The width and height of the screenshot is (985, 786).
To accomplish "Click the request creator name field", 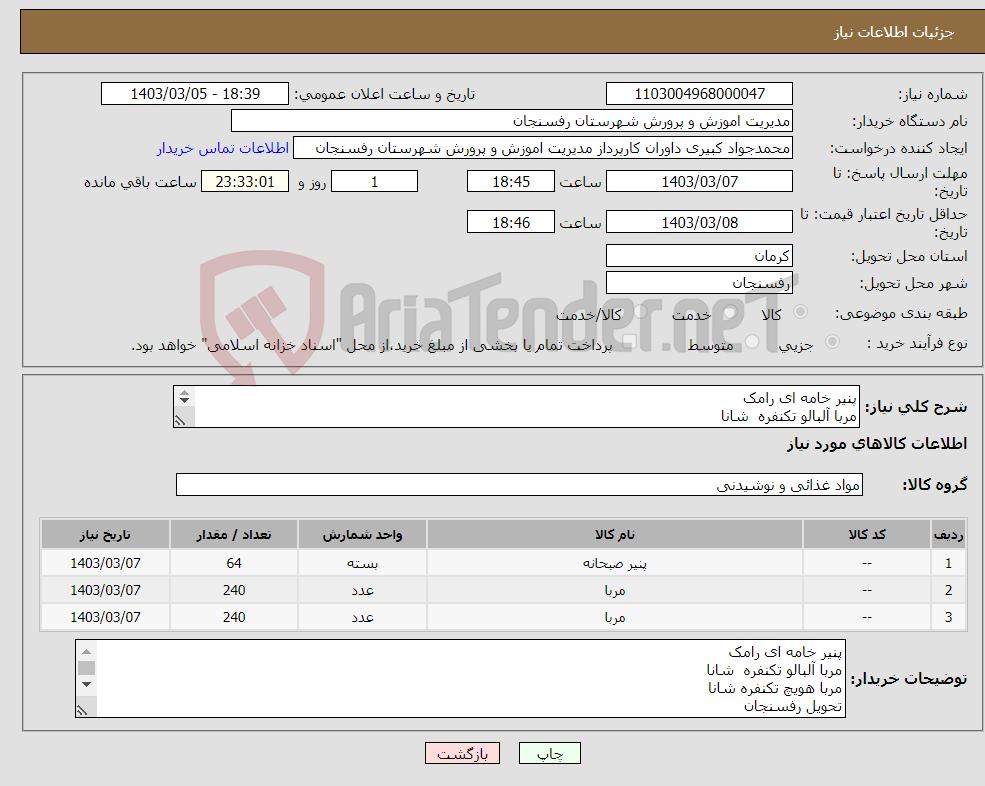I will click(543, 148).
